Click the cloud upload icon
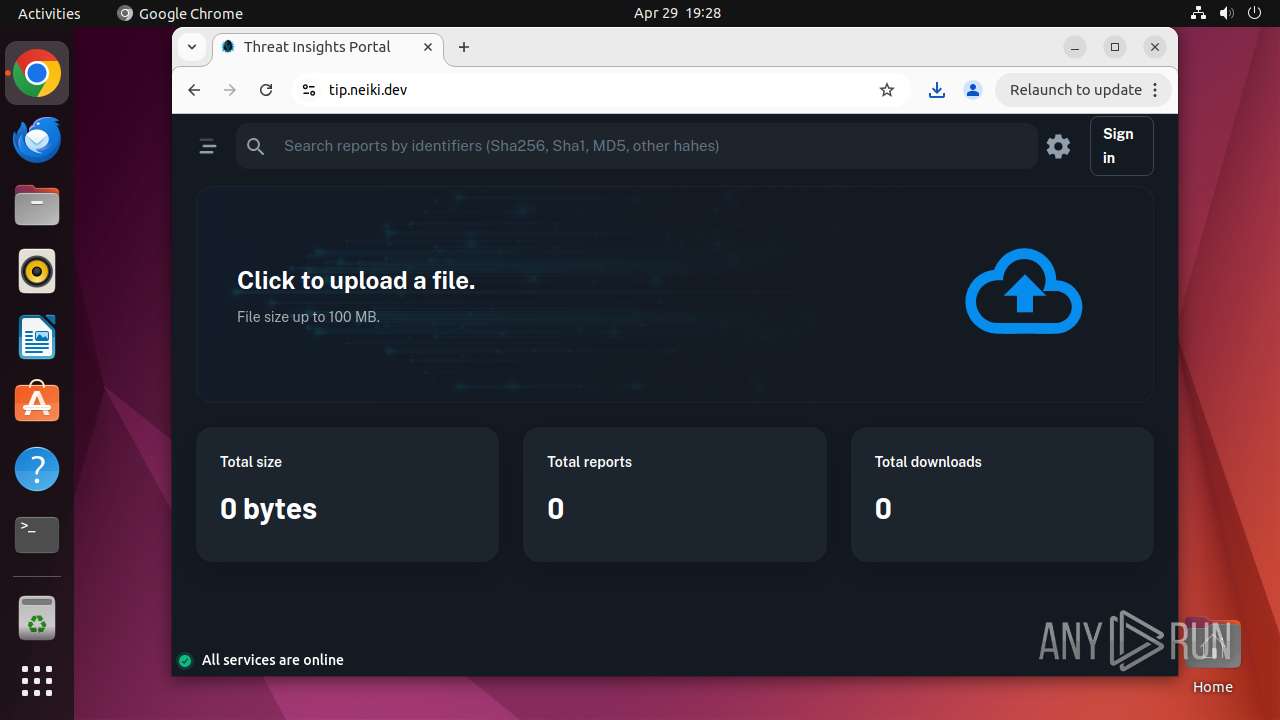The width and height of the screenshot is (1280, 720). coord(1023,291)
